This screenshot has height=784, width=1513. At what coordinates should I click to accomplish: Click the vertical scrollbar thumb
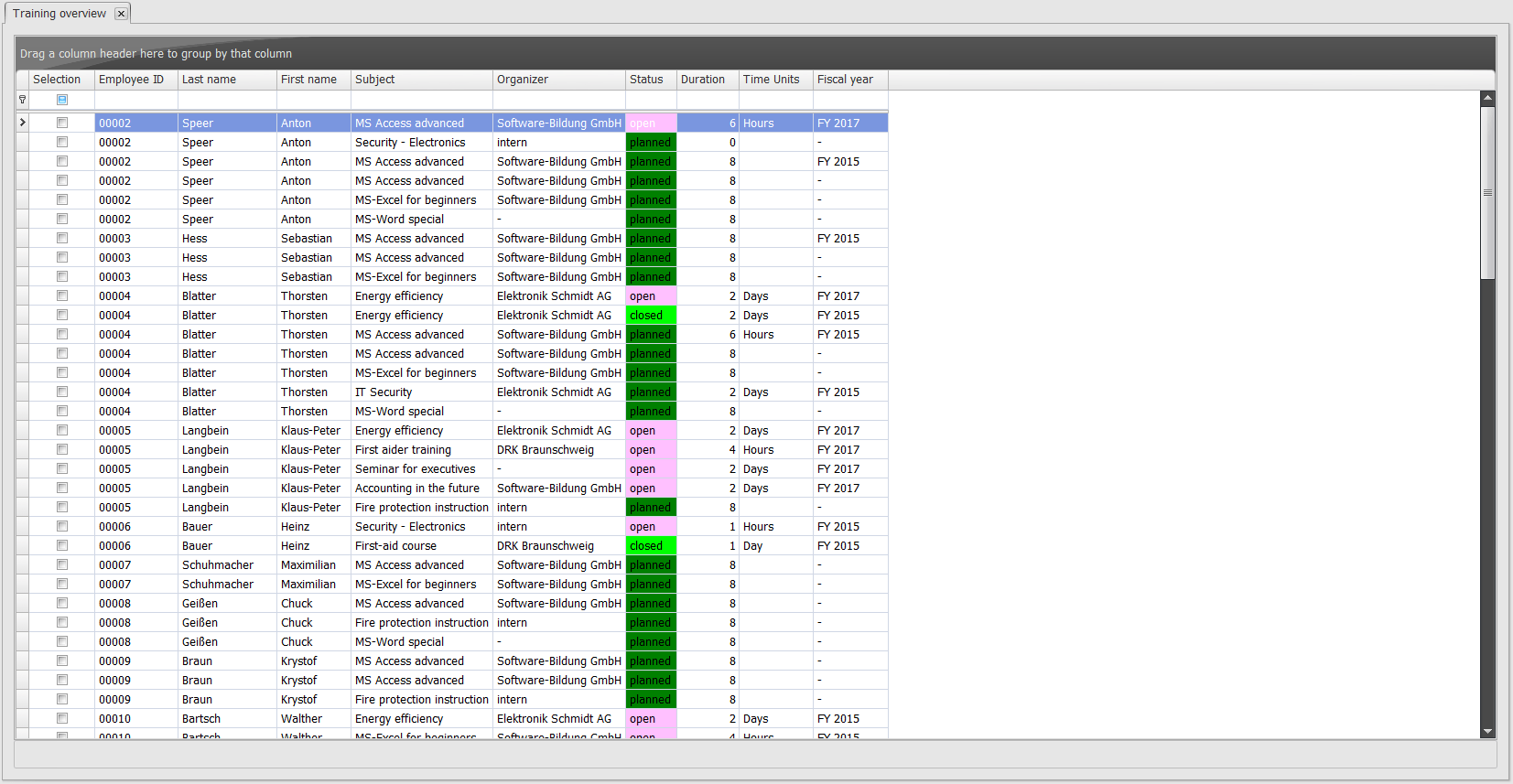pos(1487,192)
